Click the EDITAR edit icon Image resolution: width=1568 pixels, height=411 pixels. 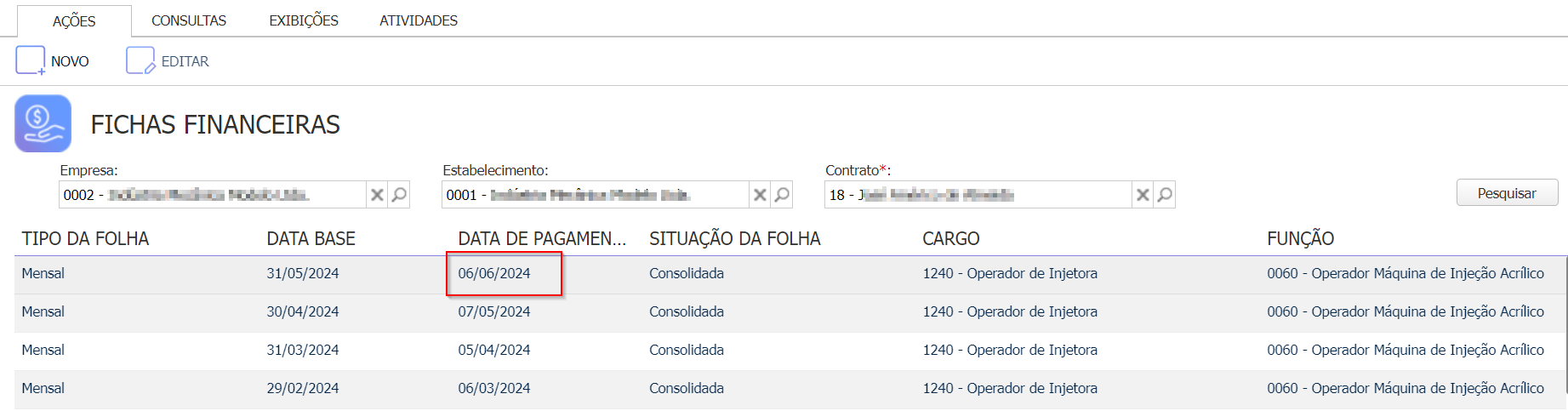(140, 61)
